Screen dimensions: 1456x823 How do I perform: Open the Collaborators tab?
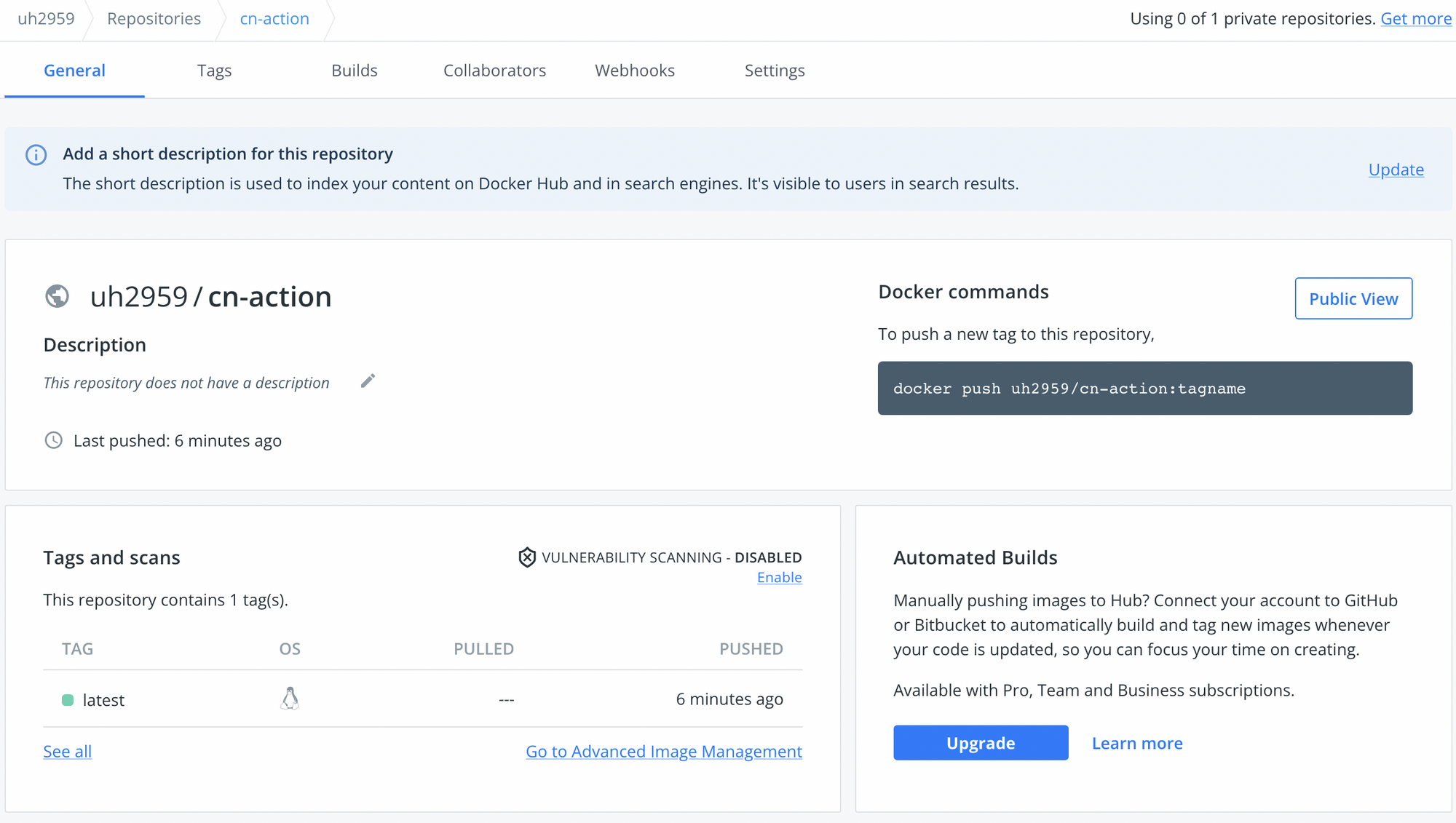coord(494,71)
